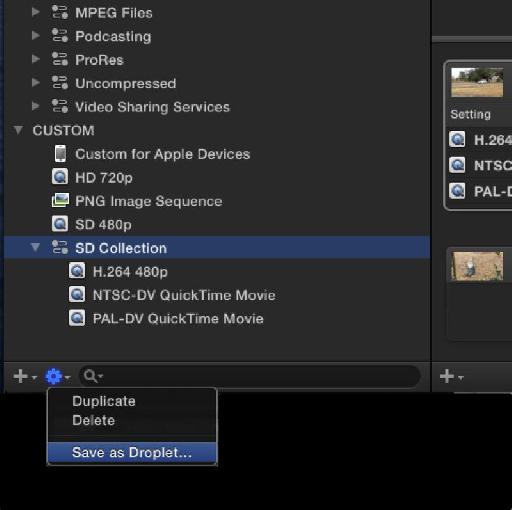Click the gear action menu icon

pos(54,376)
